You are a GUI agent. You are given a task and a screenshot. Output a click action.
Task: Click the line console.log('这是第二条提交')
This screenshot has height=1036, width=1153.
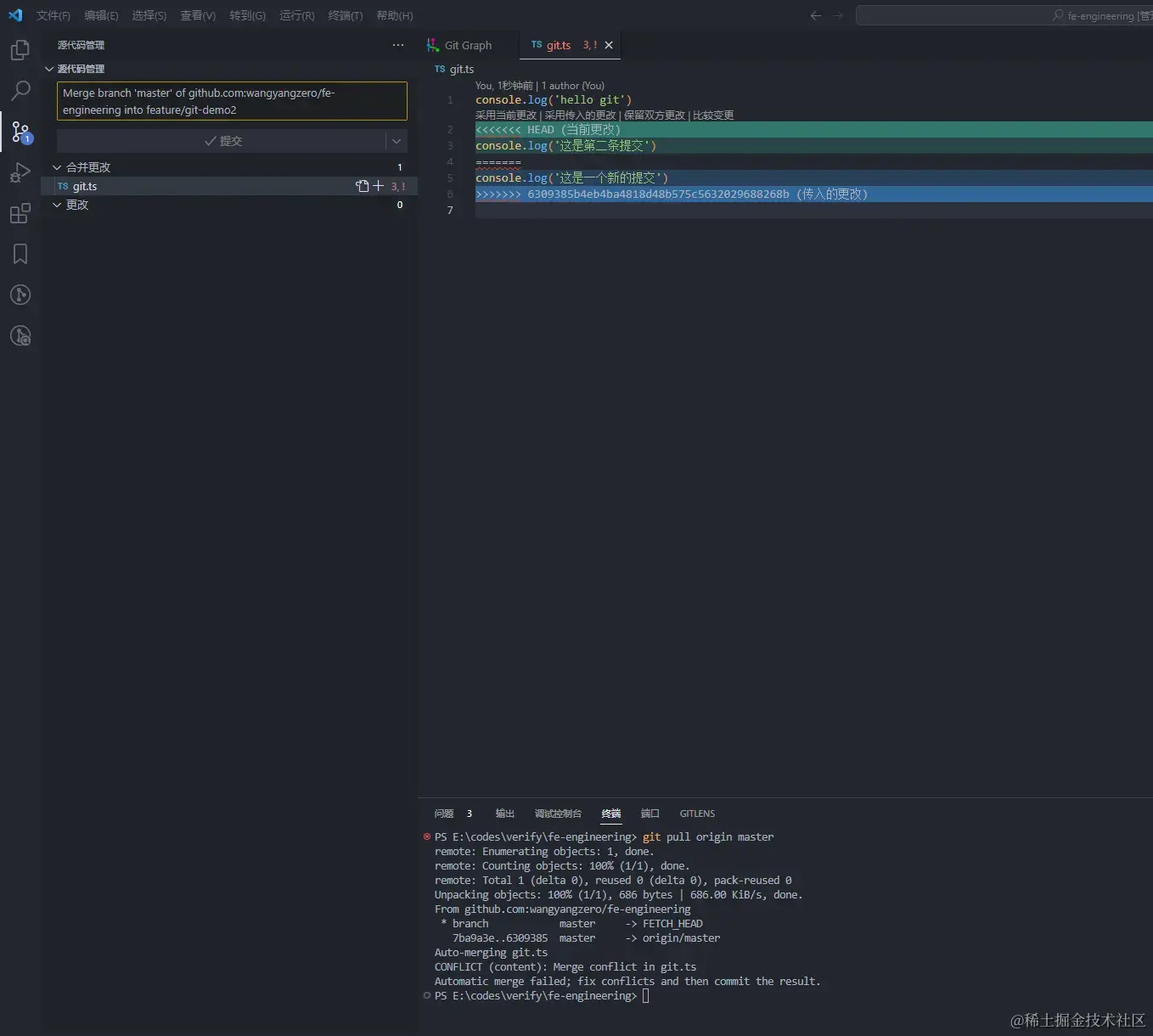click(x=565, y=146)
